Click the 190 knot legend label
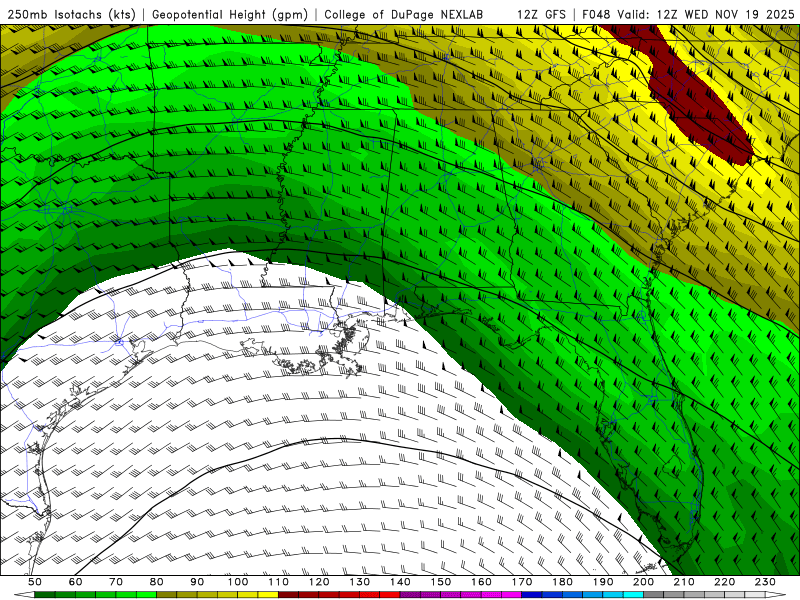 603,582
